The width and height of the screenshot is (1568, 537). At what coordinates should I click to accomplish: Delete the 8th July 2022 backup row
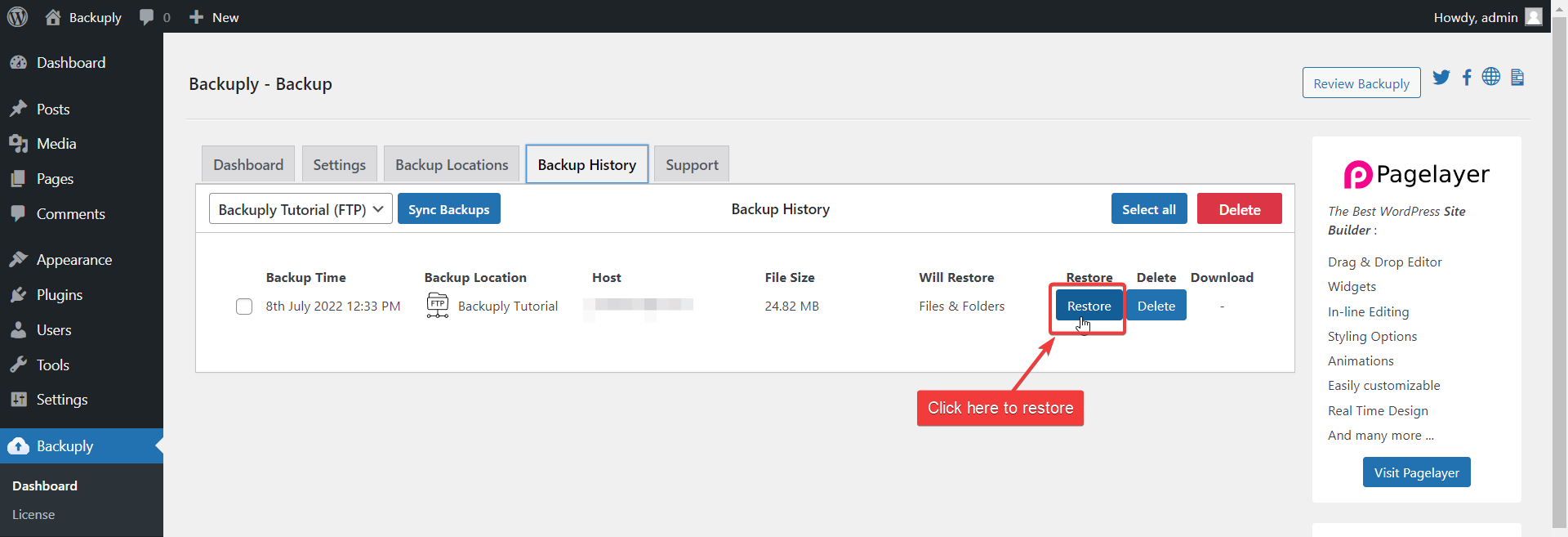tap(1156, 306)
